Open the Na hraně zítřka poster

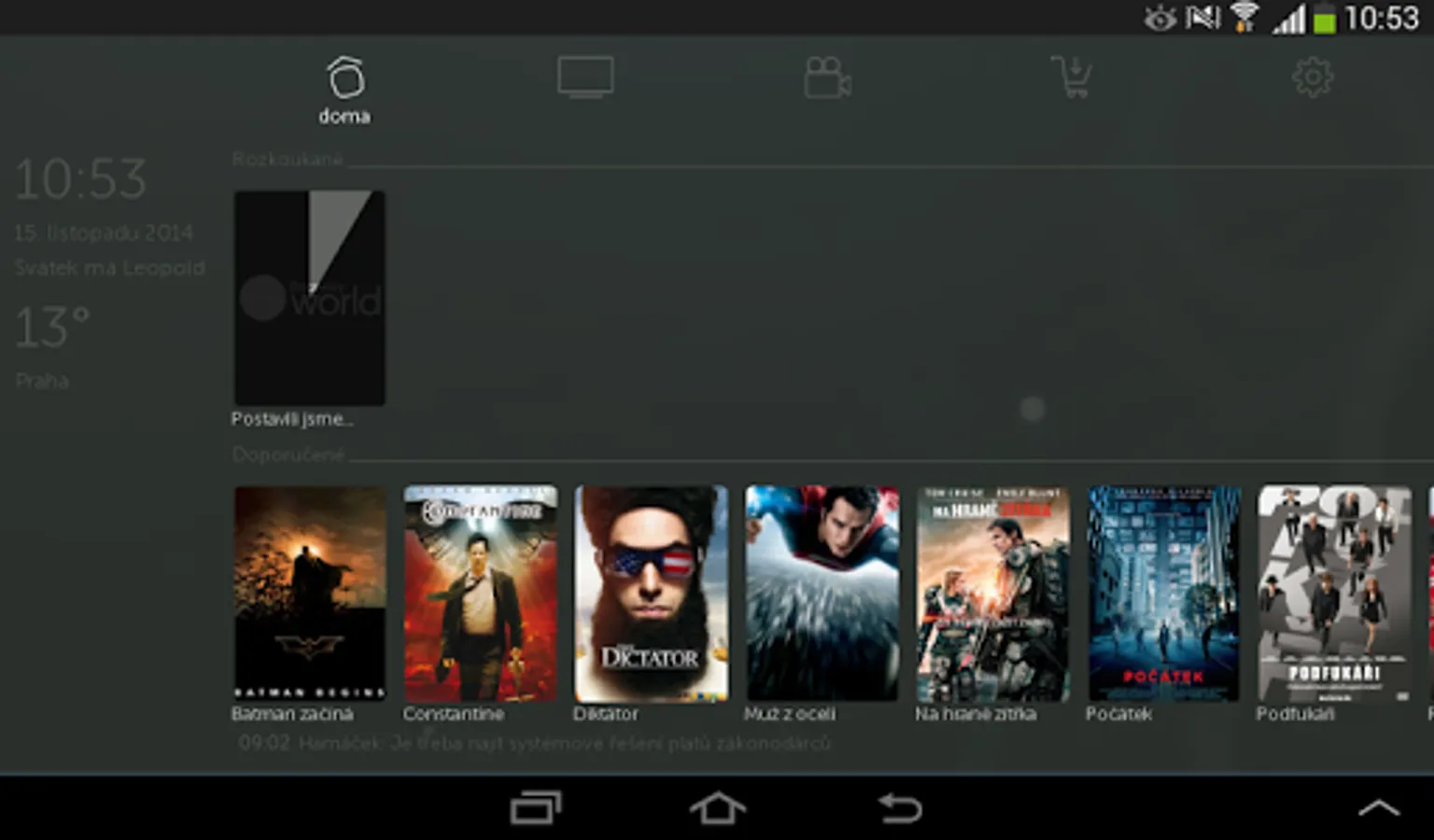pyautogui.click(x=992, y=594)
